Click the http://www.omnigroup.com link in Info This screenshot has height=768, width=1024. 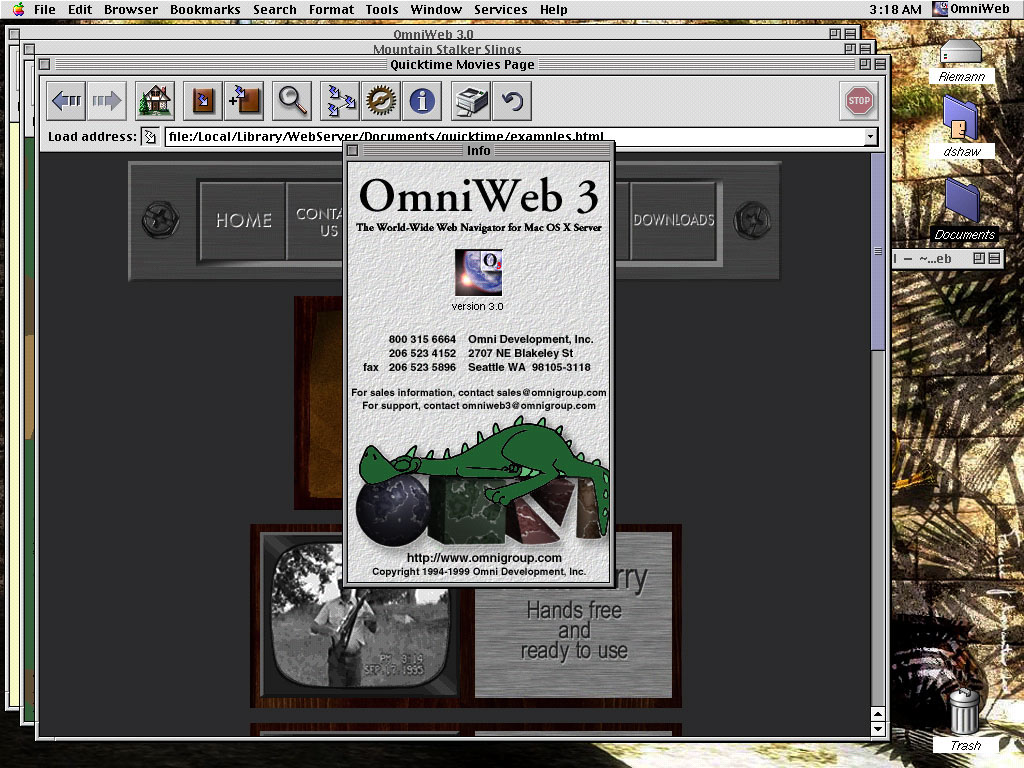click(x=484, y=558)
